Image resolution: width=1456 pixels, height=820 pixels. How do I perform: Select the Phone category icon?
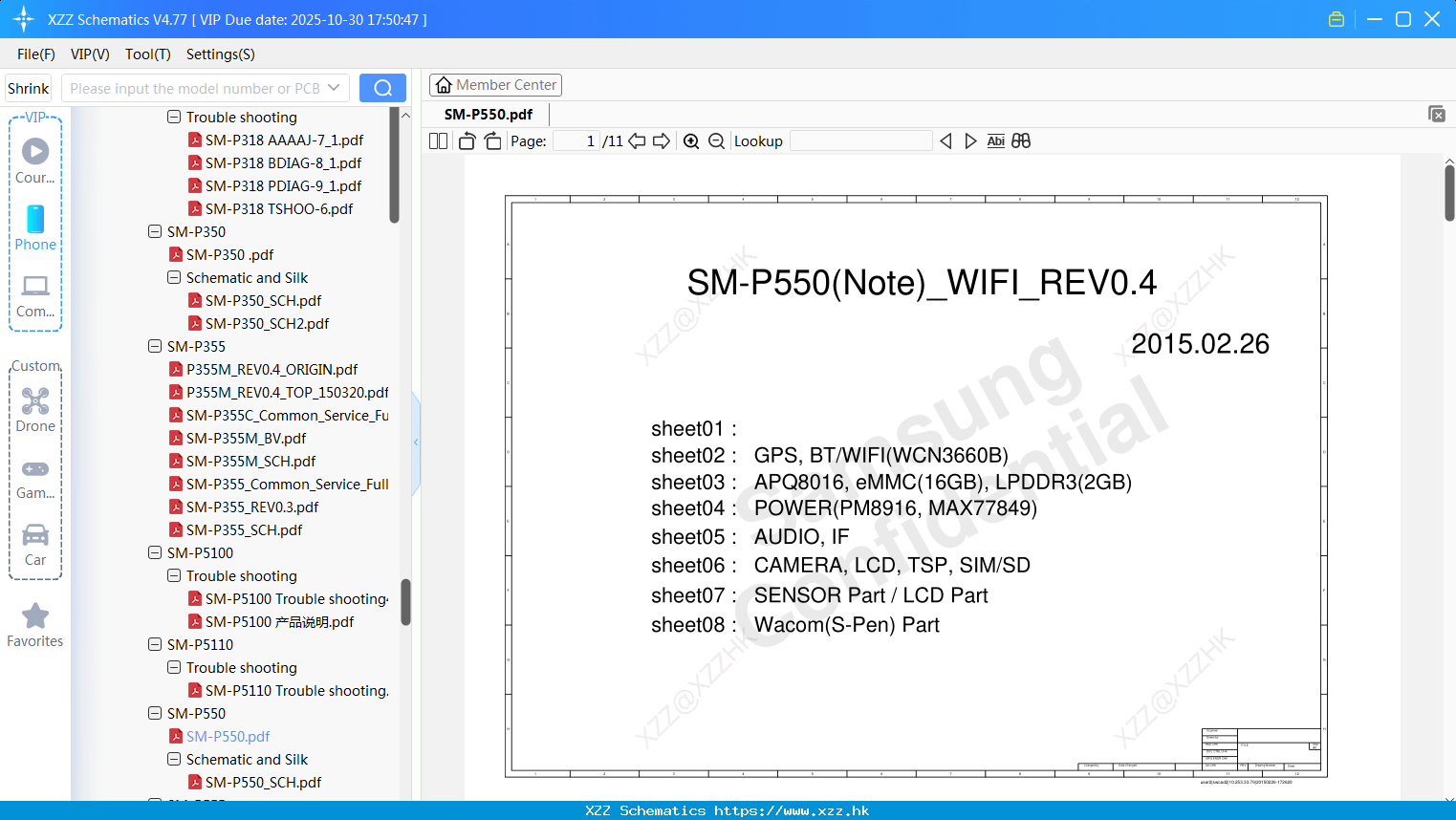[35, 227]
